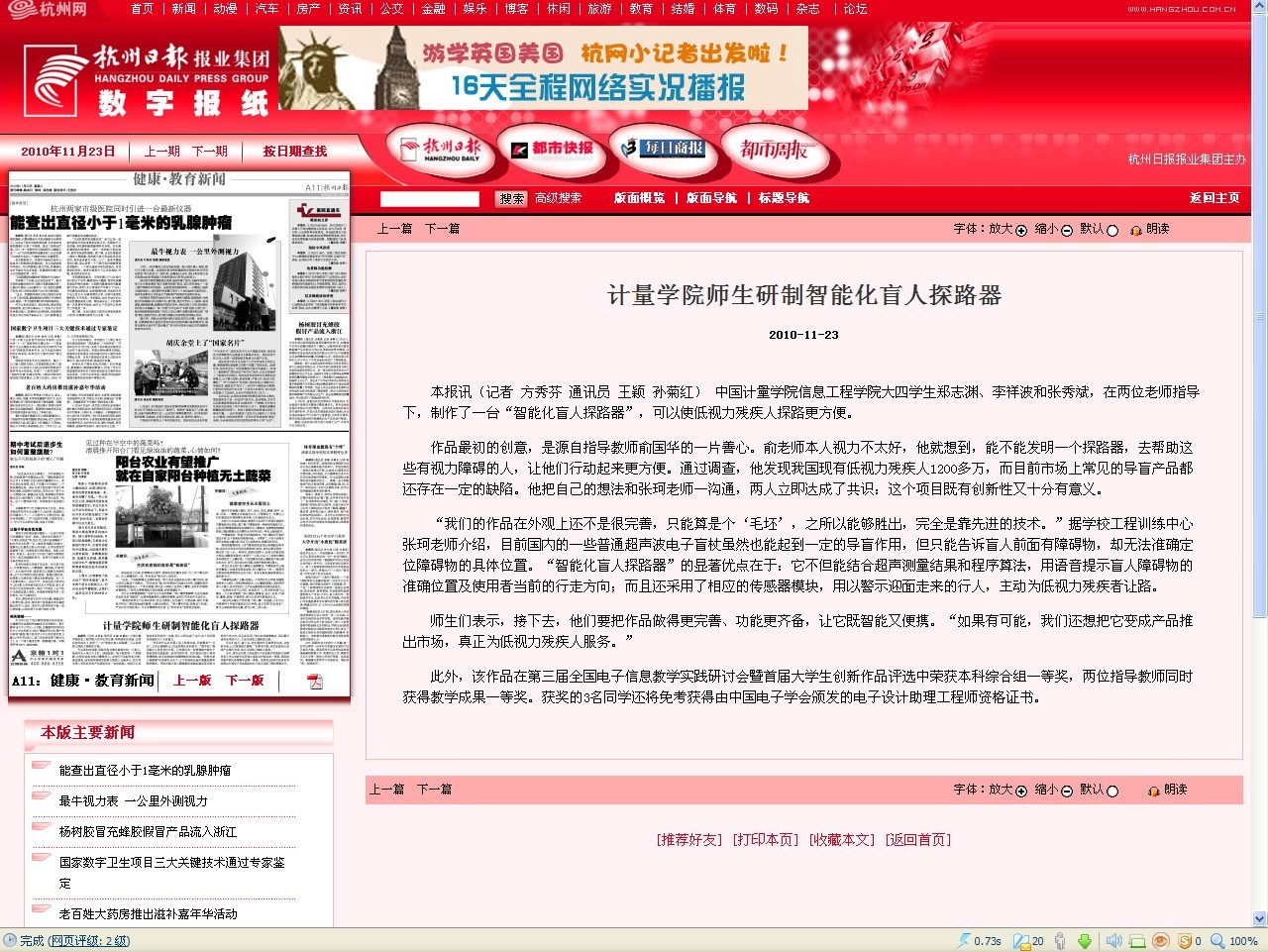Open 按日期查找 date search picker
This screenshot has width=1268, height=952.
pyautogui.click(x=294, y=152)
